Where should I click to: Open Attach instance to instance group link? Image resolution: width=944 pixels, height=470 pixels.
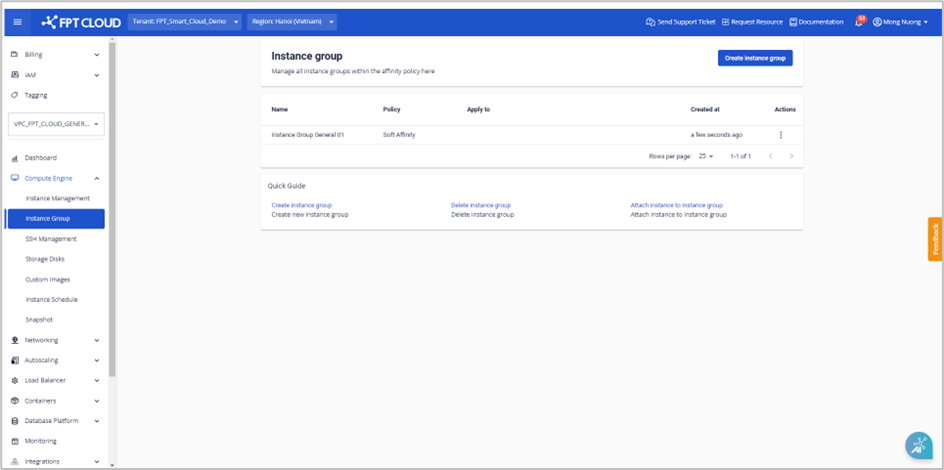(676, 205)
